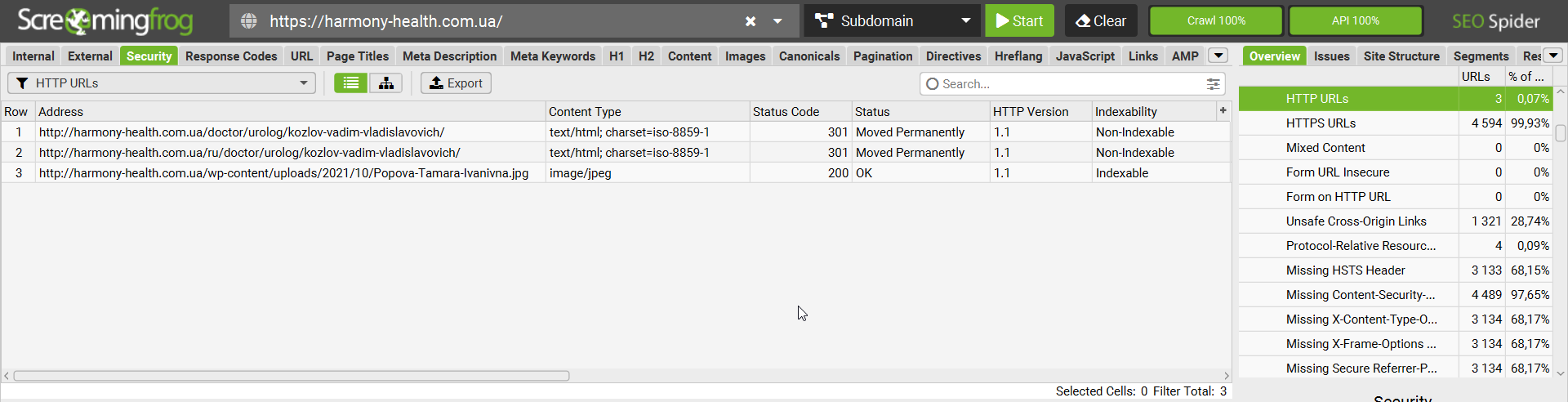Image resolution: width=1568 pixels, height=402 pixels.
Task: Open the Issues tab in right panel
Action: [1331, 56]
